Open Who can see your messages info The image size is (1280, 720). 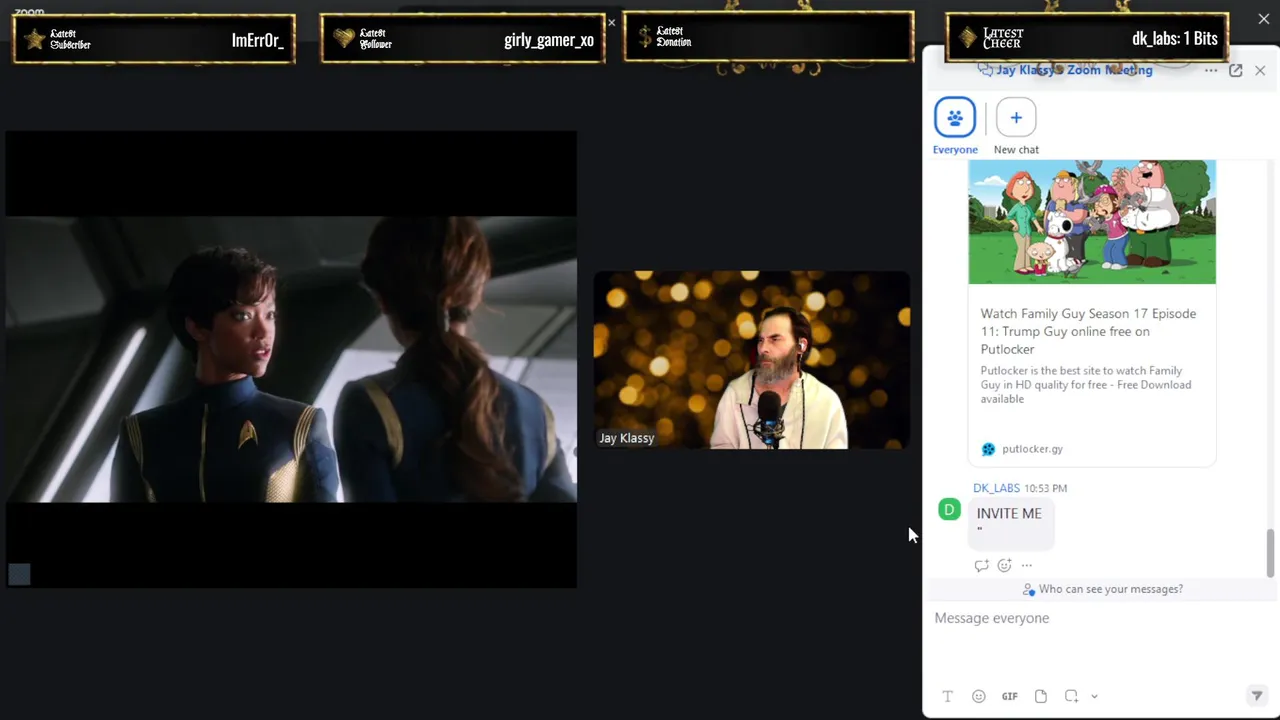coord(1102,589)
